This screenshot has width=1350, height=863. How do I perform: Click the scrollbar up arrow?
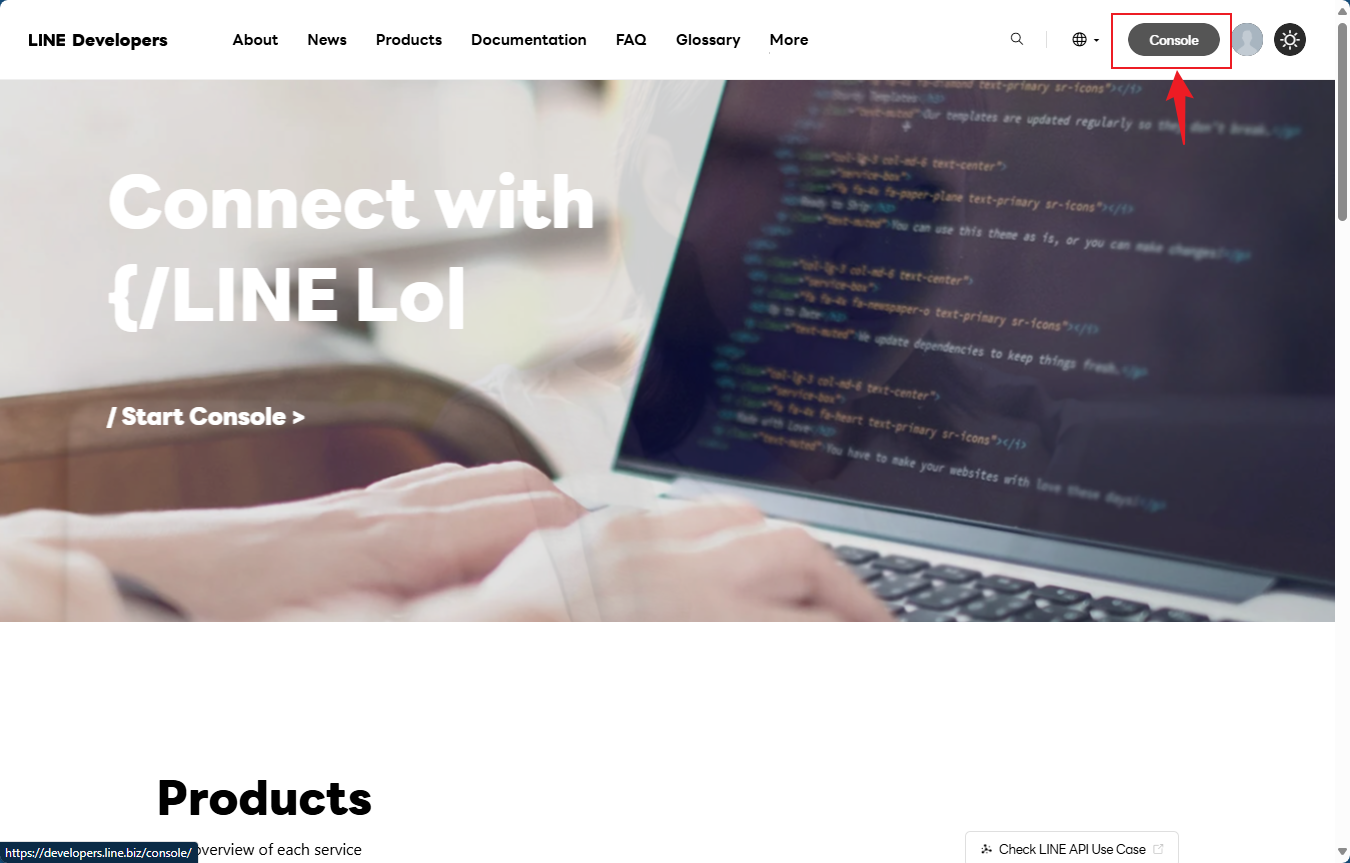coord(1342,8)
